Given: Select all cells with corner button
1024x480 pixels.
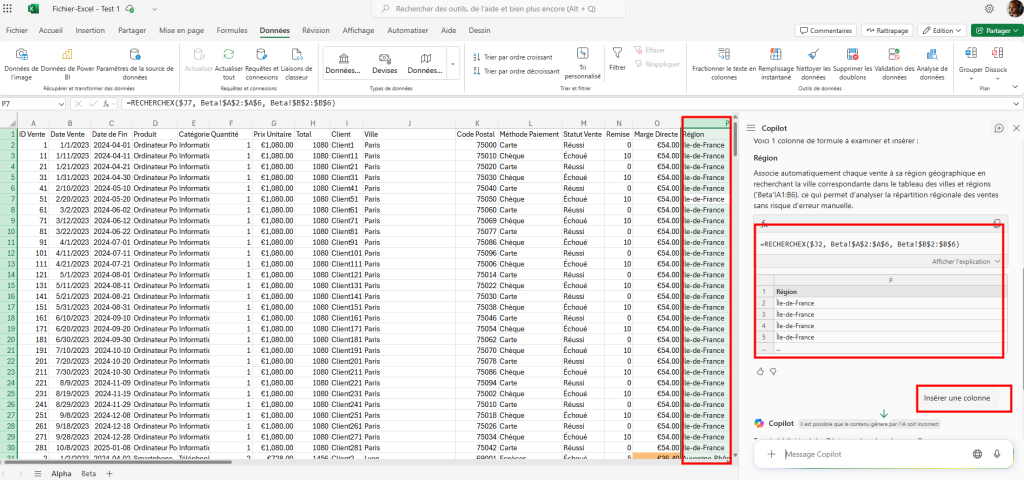Looking at the screenshot, I should click(8, 122).
